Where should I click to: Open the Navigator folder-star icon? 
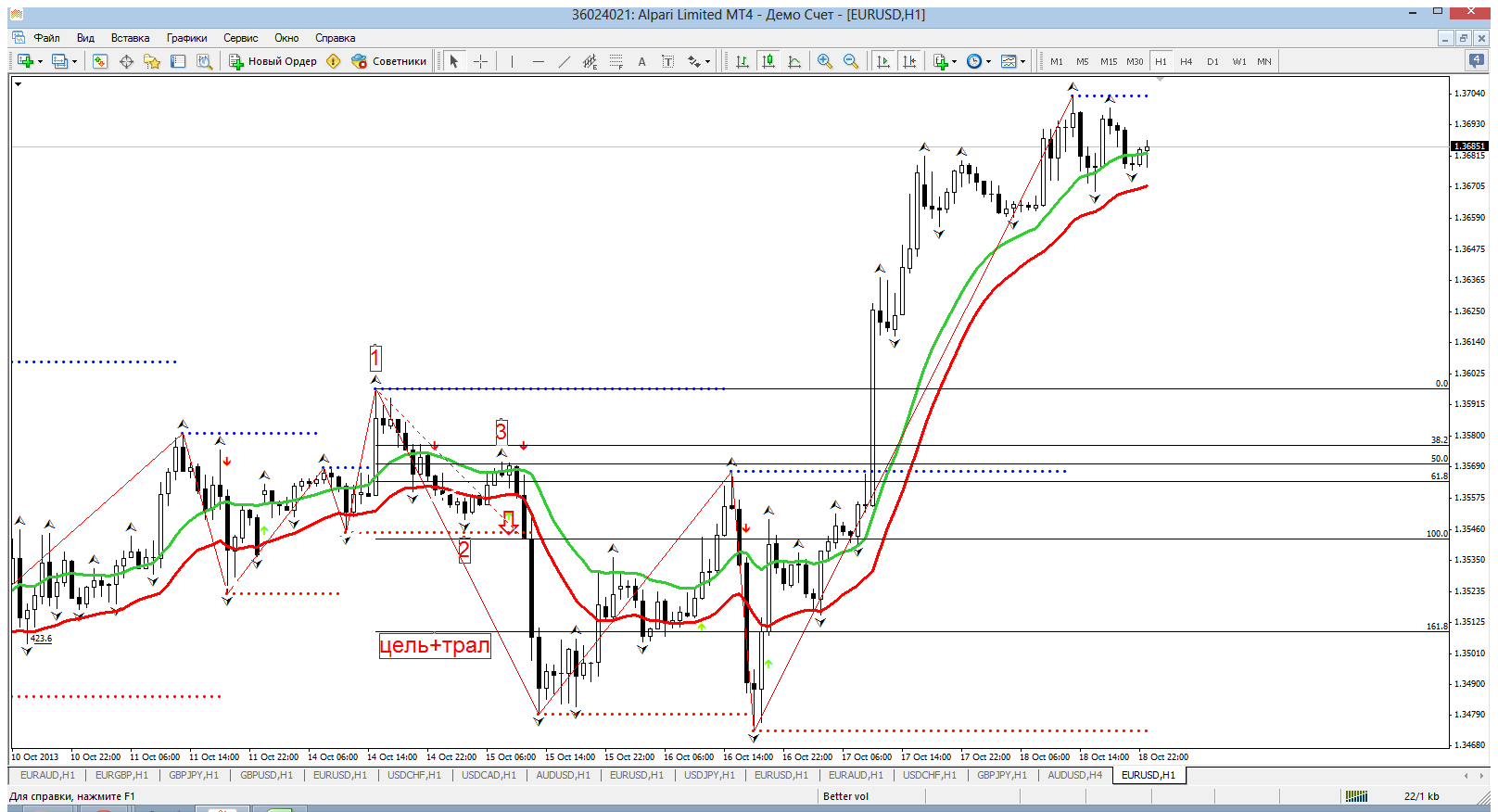point(152,61)
